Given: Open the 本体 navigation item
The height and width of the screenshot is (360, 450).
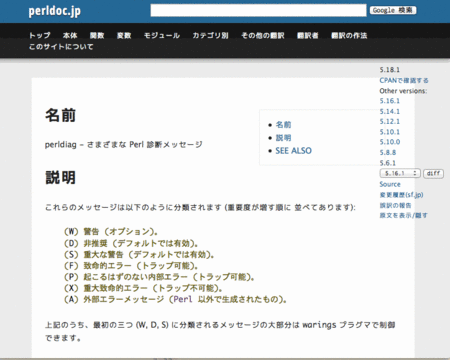Looking at the screenshot, I should click(x=70, y=35).
